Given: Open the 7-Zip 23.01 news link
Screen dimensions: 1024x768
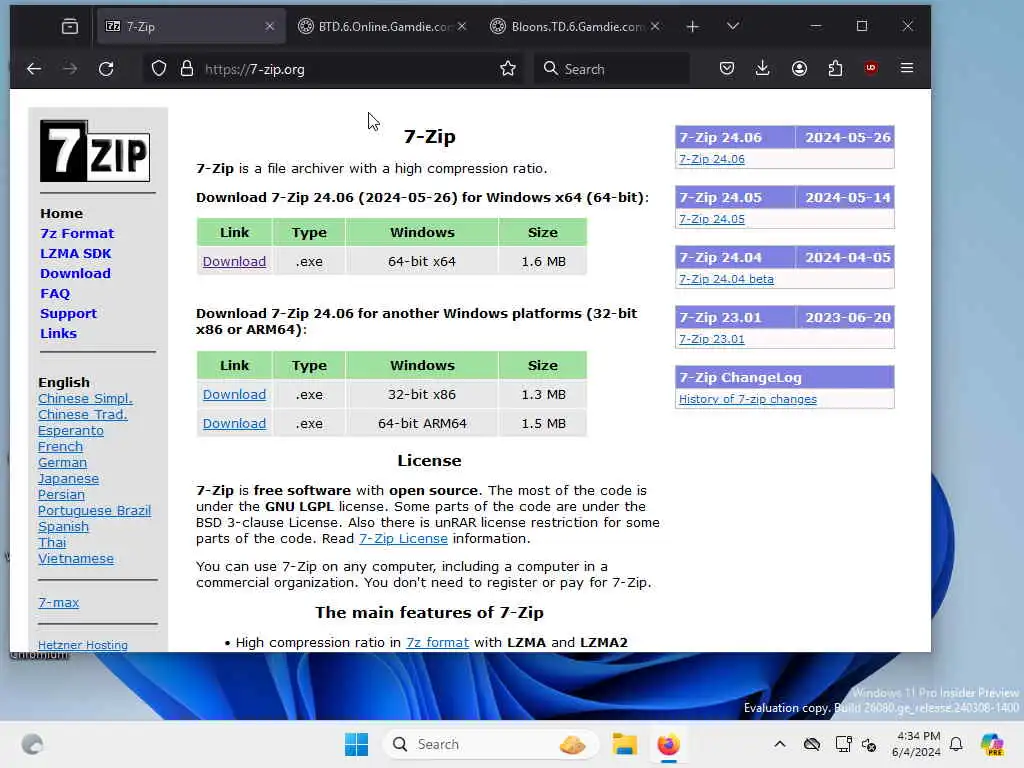Looking at the screenshot, I should [712, 339].
